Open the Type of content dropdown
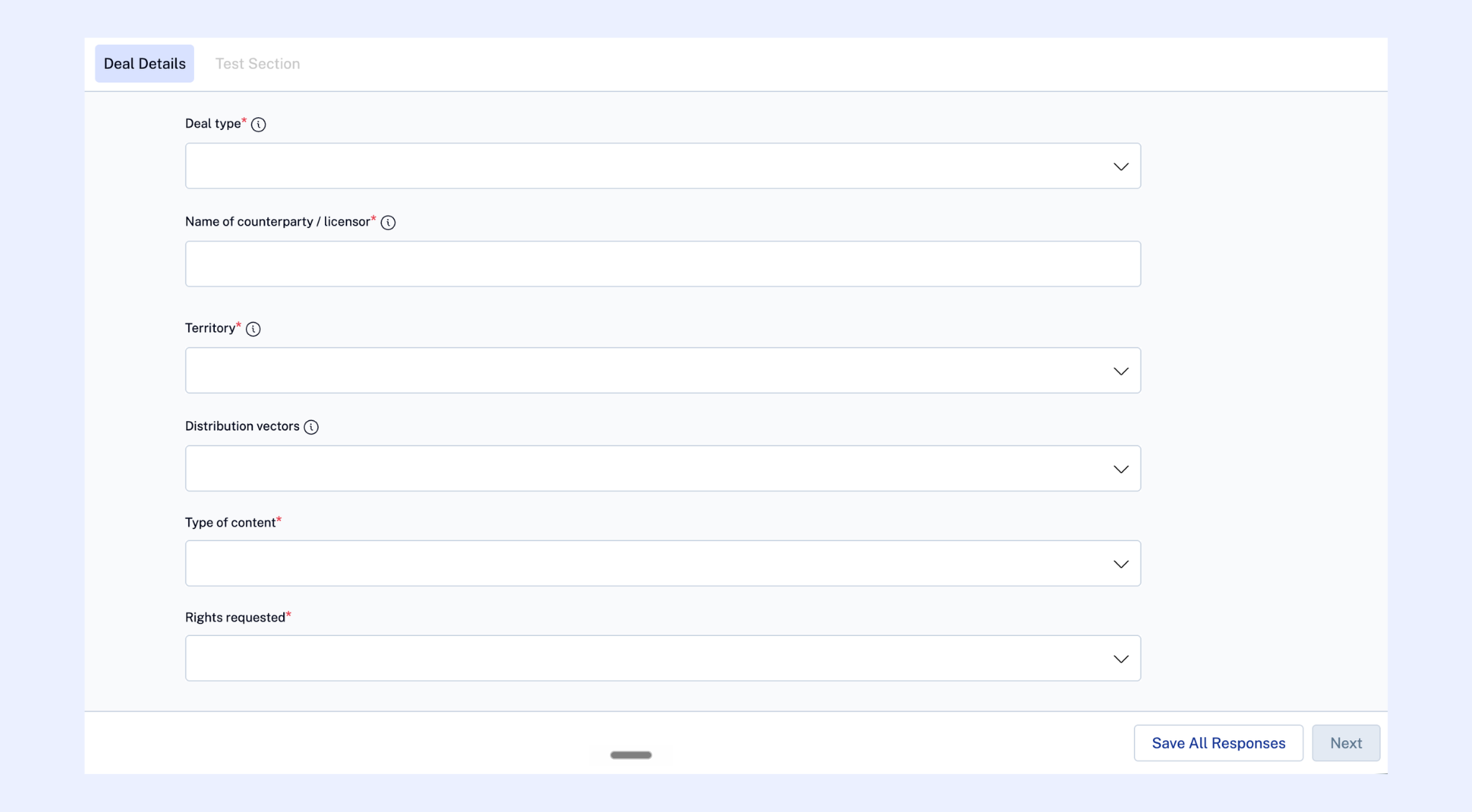This screenshot has height=812, width=1472. click(x=663, y=563)
